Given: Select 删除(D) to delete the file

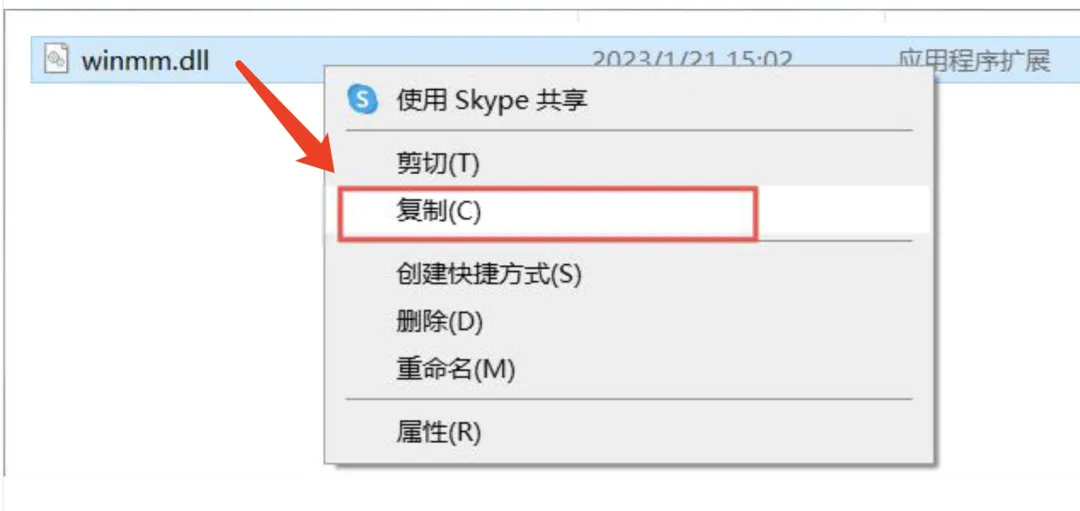Looking at the screenshot, I should point(439,322).
